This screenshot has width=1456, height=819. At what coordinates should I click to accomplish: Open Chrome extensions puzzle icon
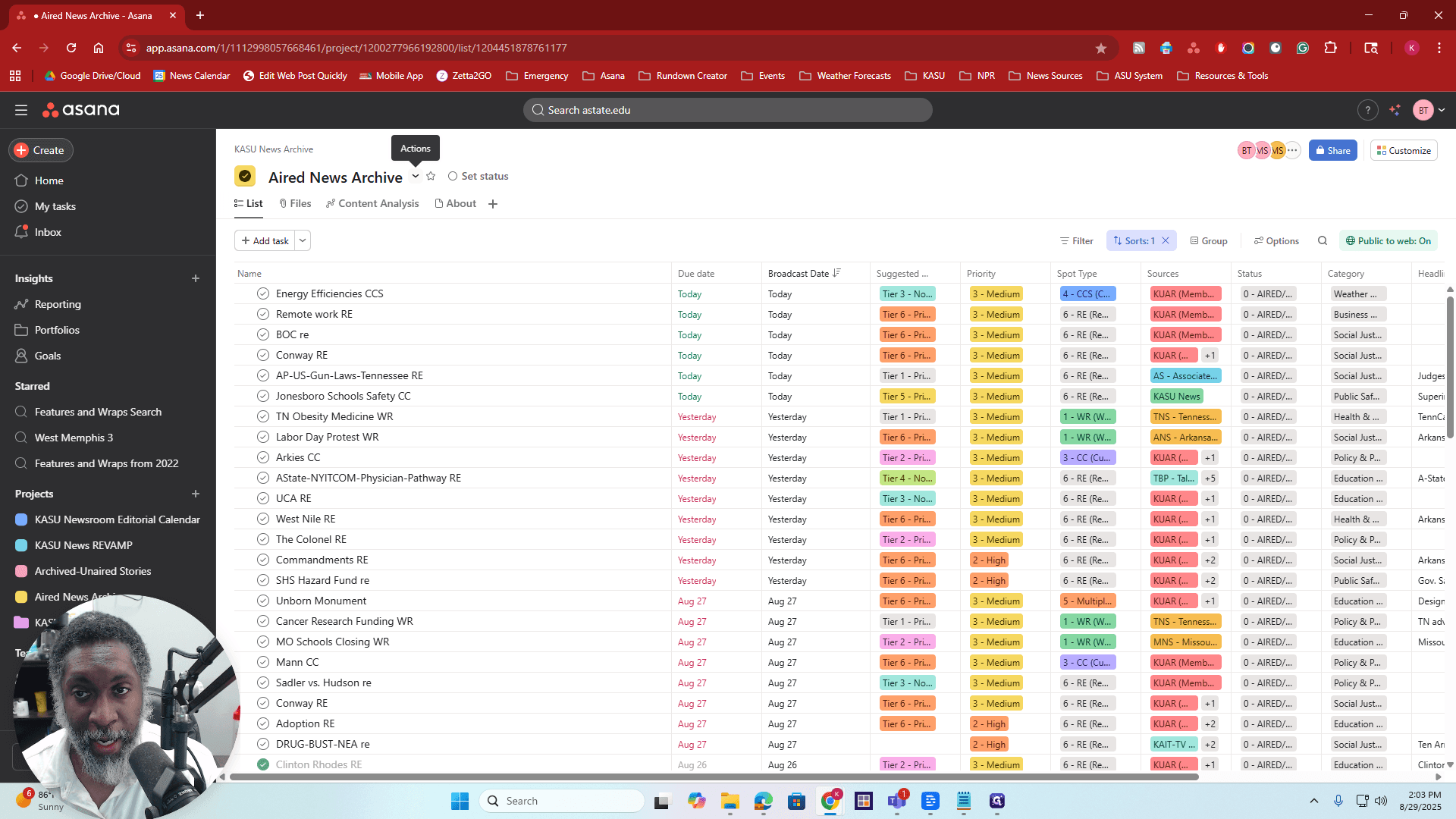click(1330, 48)
